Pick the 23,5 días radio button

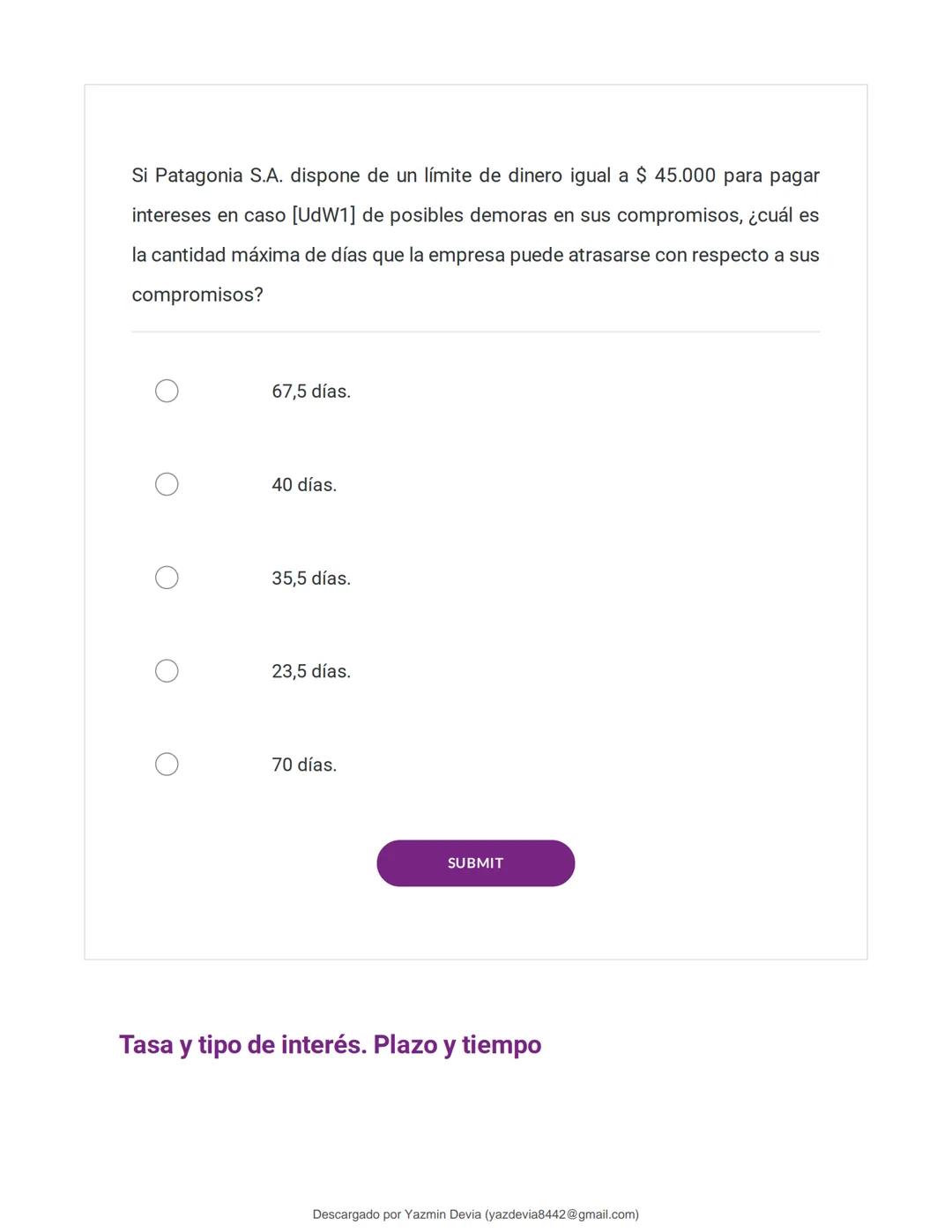[167, 671]
